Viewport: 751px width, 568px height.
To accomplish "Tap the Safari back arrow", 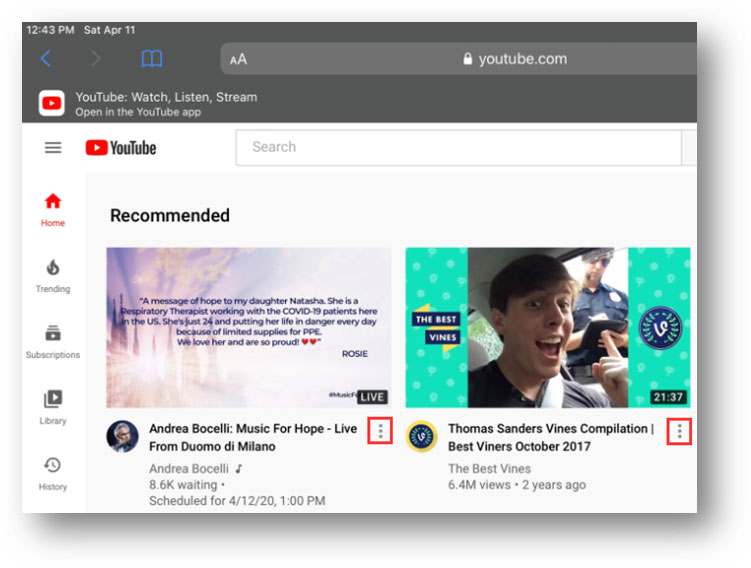I will click(46, 58).
